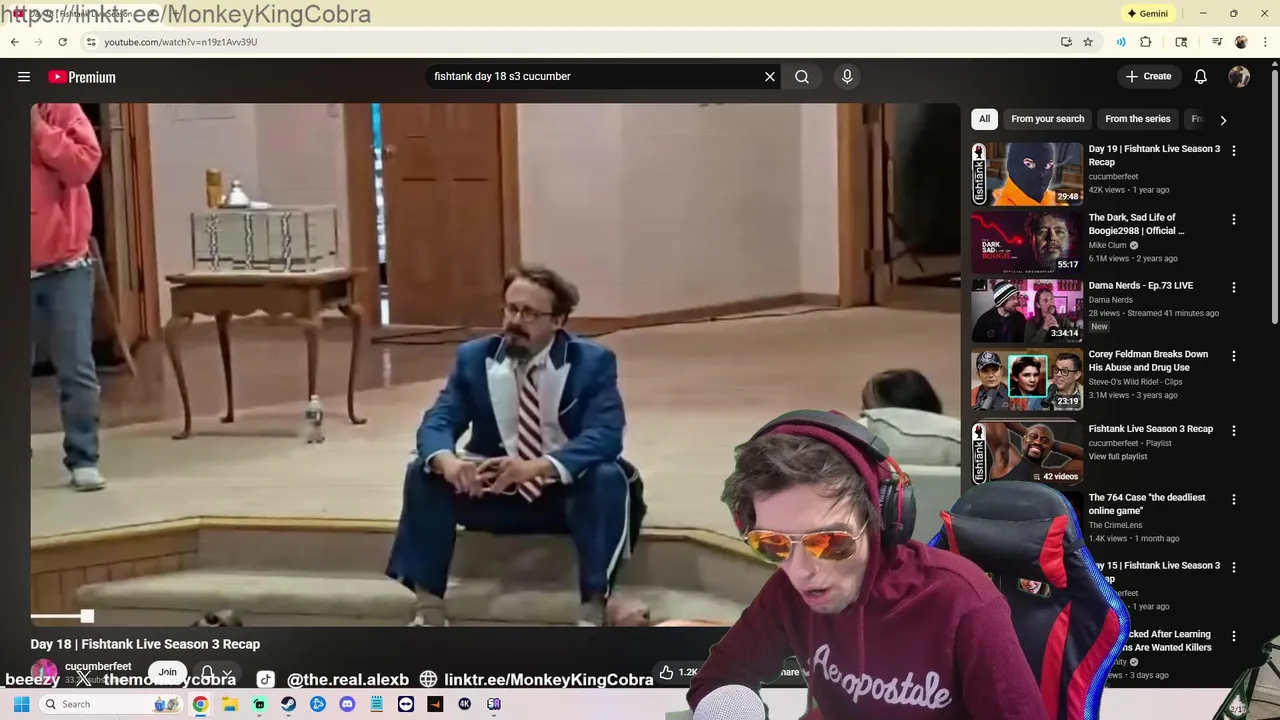Viewport: 1280px width, 720px height.
Task: Open options for Dama Nerds video
Action: pyautogui.click(x=1233, y=287)
